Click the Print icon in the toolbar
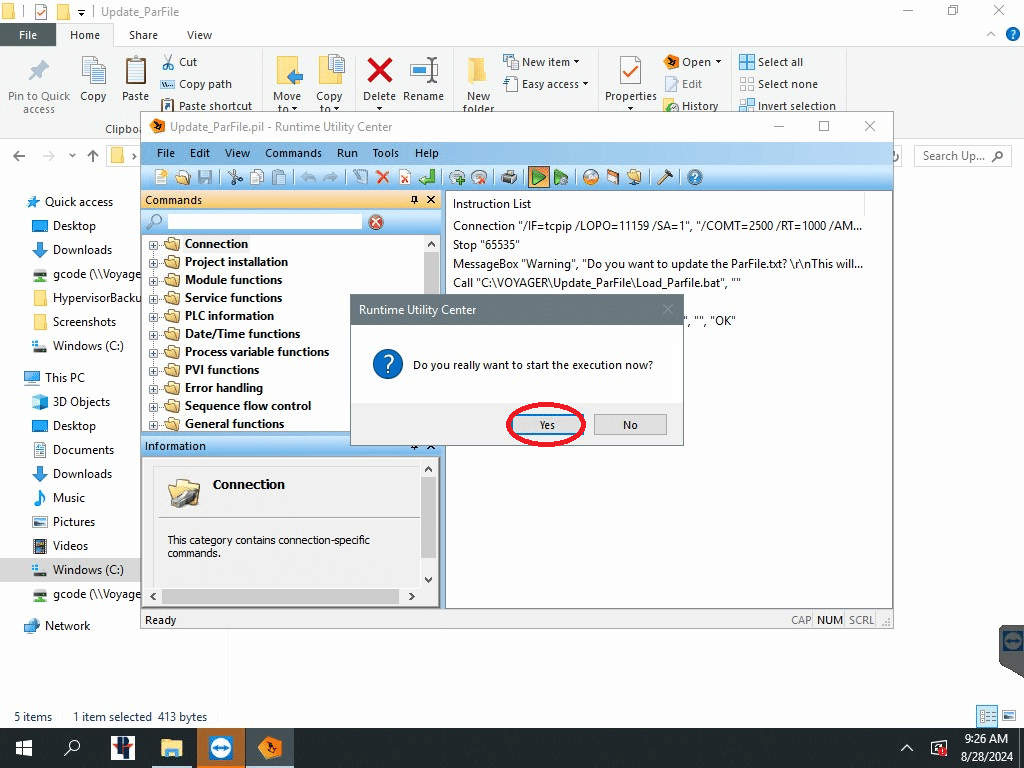The width and height of the screenshot is (1024, 768). [509, 177]
